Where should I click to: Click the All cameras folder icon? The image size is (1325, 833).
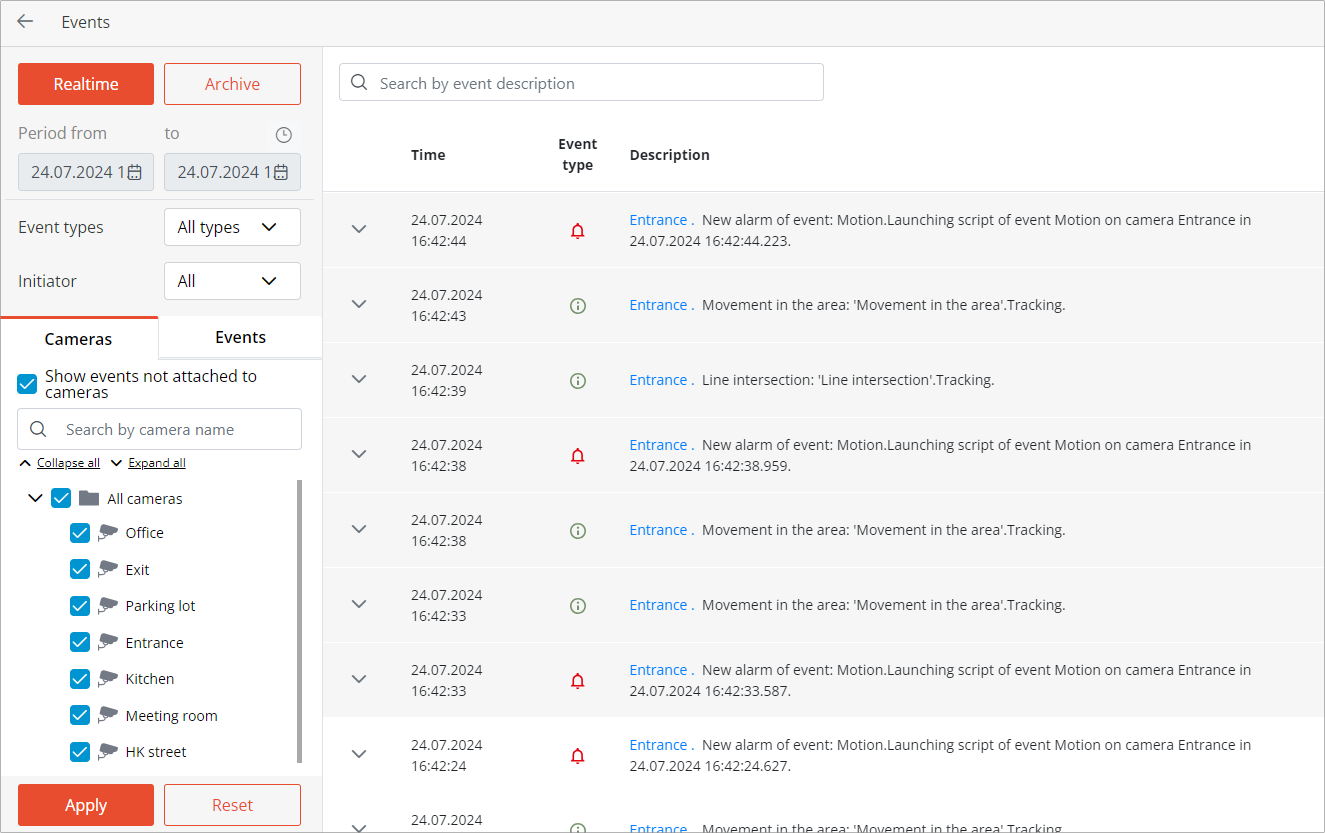tap(89, 498)
